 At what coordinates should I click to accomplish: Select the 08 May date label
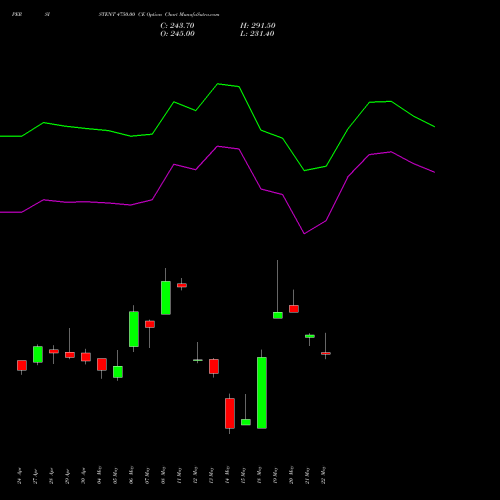pos(163,475)
